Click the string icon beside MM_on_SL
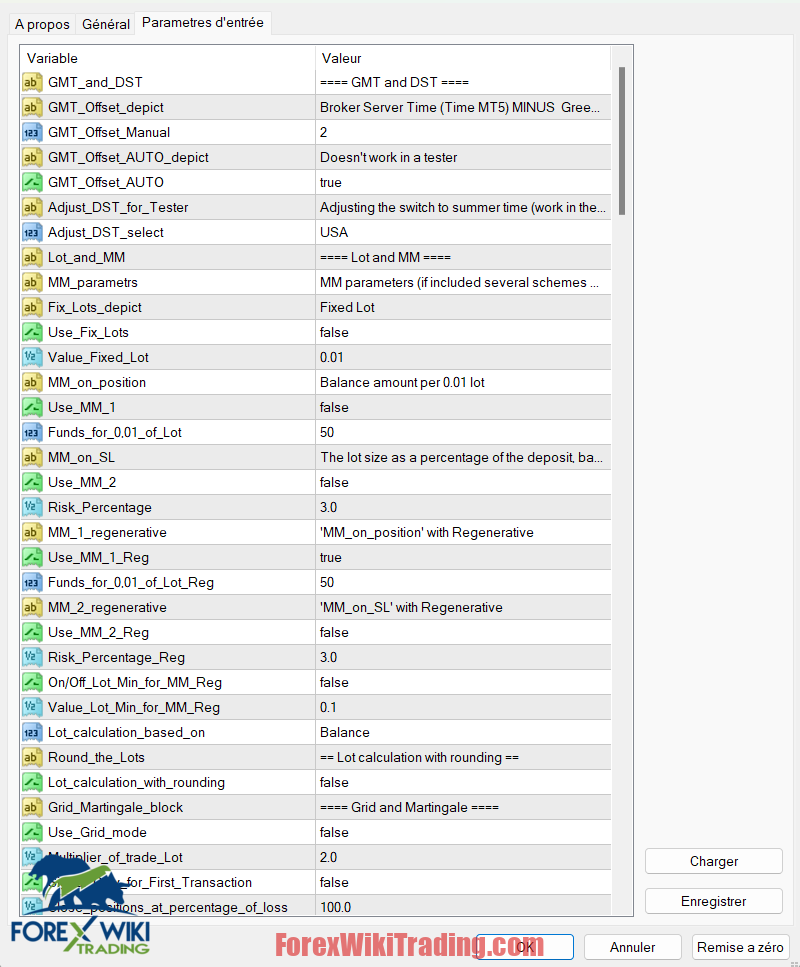 coord(32,457)
